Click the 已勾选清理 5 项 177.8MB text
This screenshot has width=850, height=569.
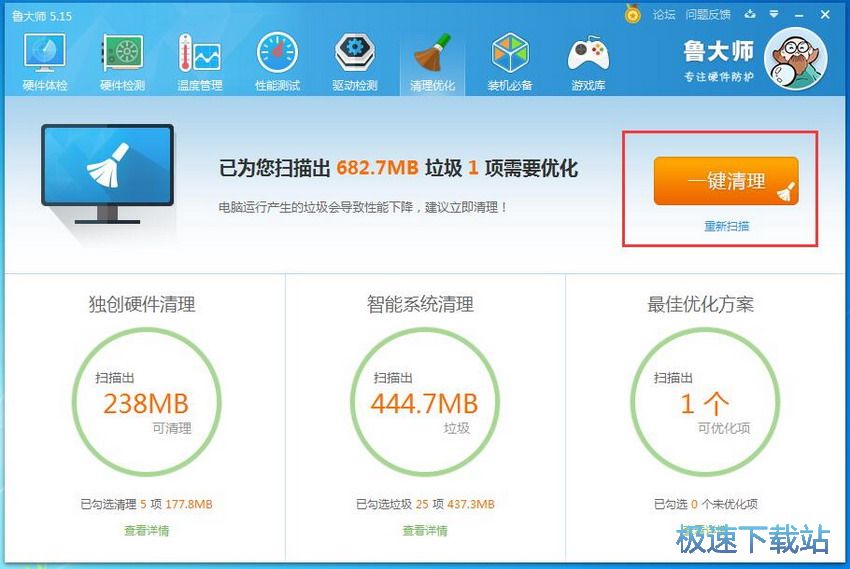[146, 505]
